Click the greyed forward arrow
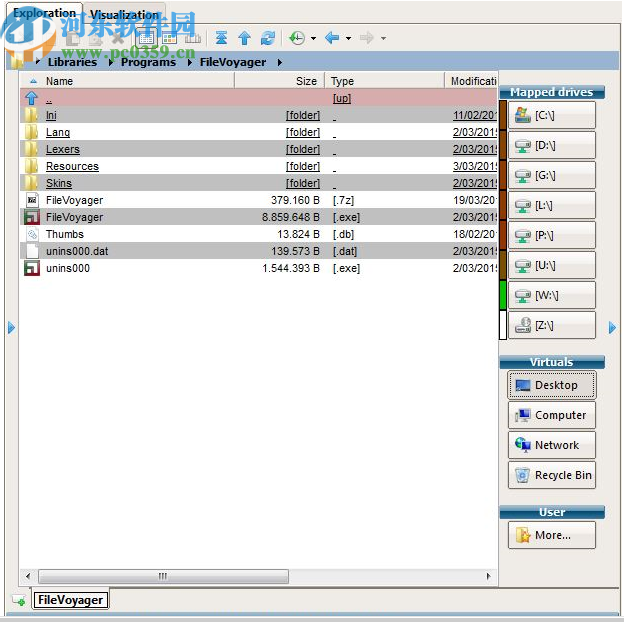The image size is (624, 622). pos(367,38)
